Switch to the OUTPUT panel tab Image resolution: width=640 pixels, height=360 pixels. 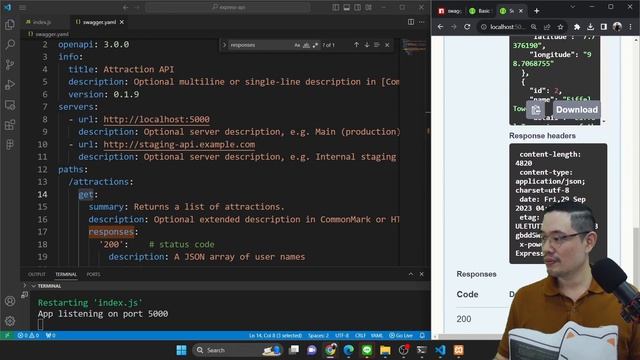(x=37, y=274)
